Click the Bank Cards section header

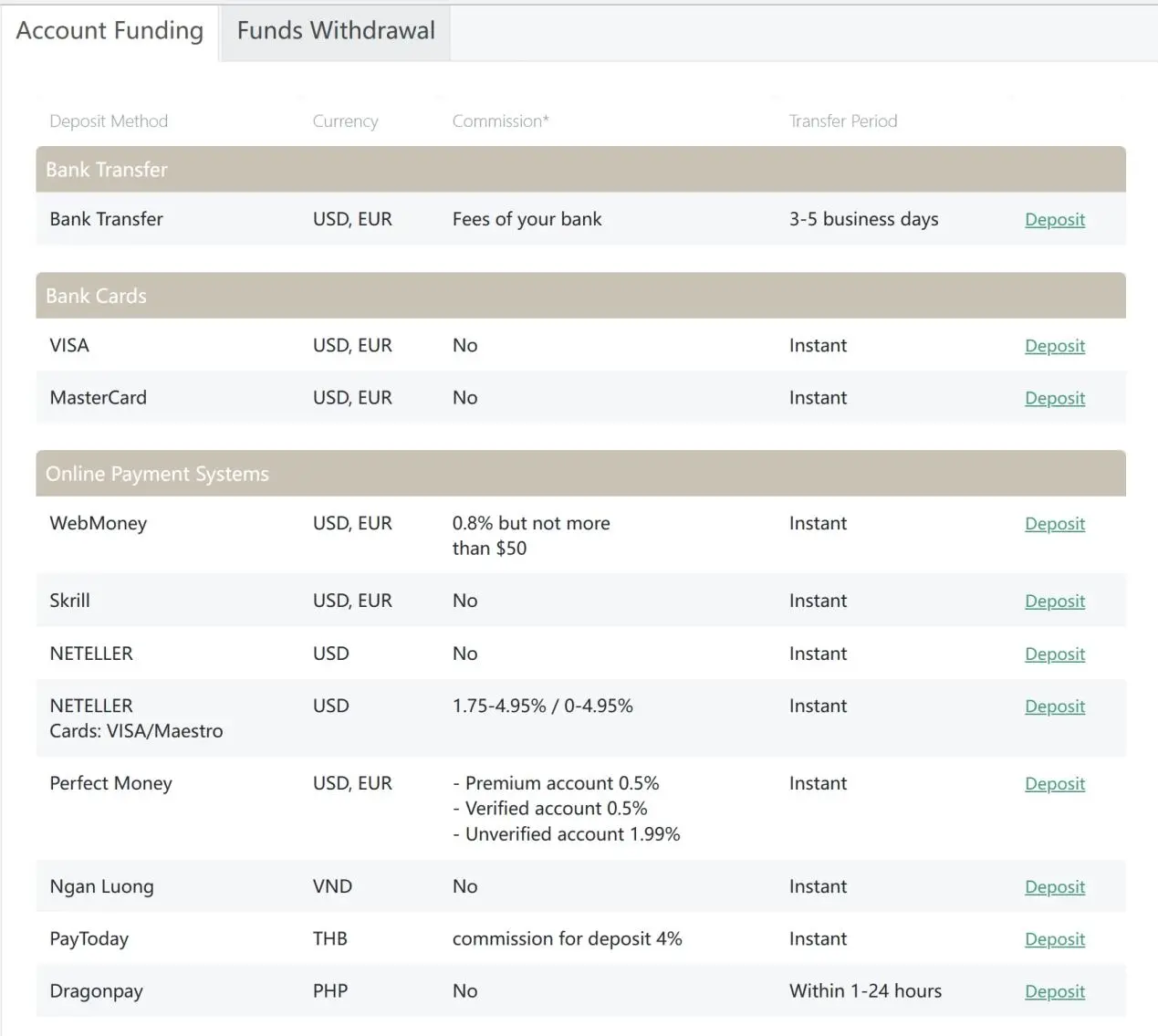(x=580, y=296)
